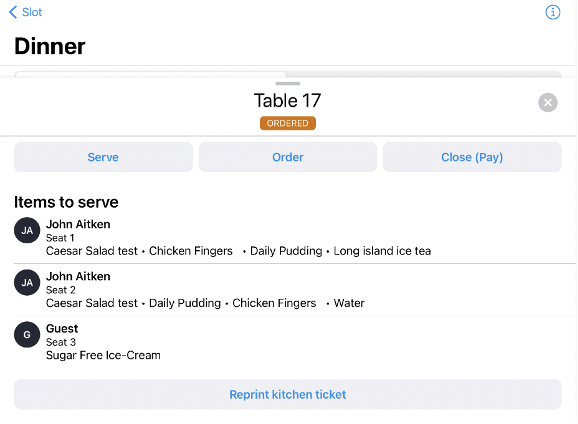578x424 pixels.
Task: Tap the ORDERED status badge
Action: point(288,123)
